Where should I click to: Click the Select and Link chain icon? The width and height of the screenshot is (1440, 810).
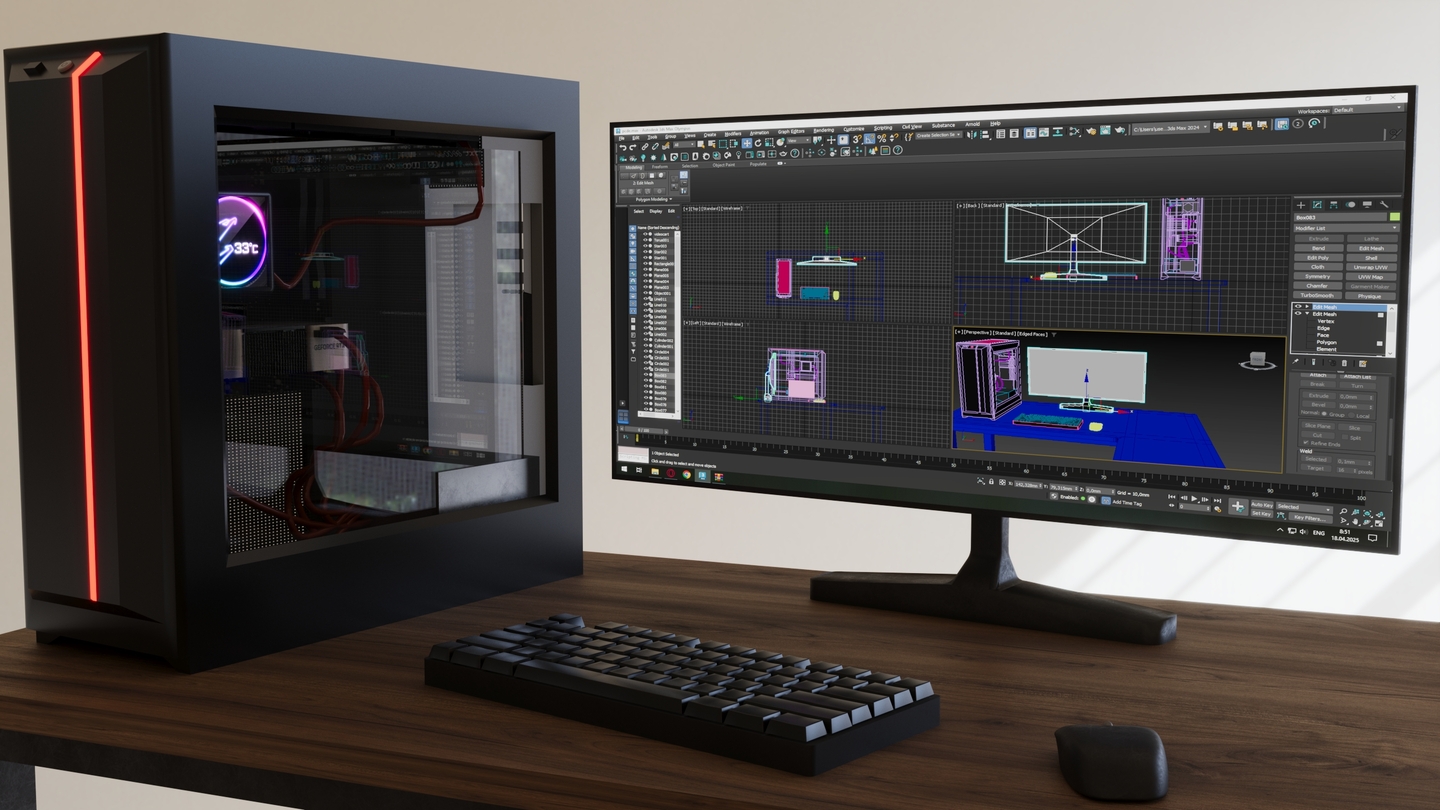(x=644, y=146)
